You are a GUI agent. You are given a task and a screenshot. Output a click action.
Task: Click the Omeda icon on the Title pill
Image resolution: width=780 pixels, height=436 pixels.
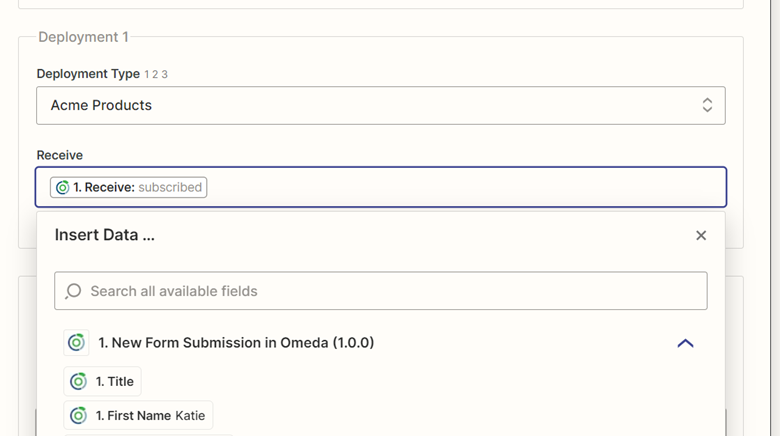pos(78,381)
